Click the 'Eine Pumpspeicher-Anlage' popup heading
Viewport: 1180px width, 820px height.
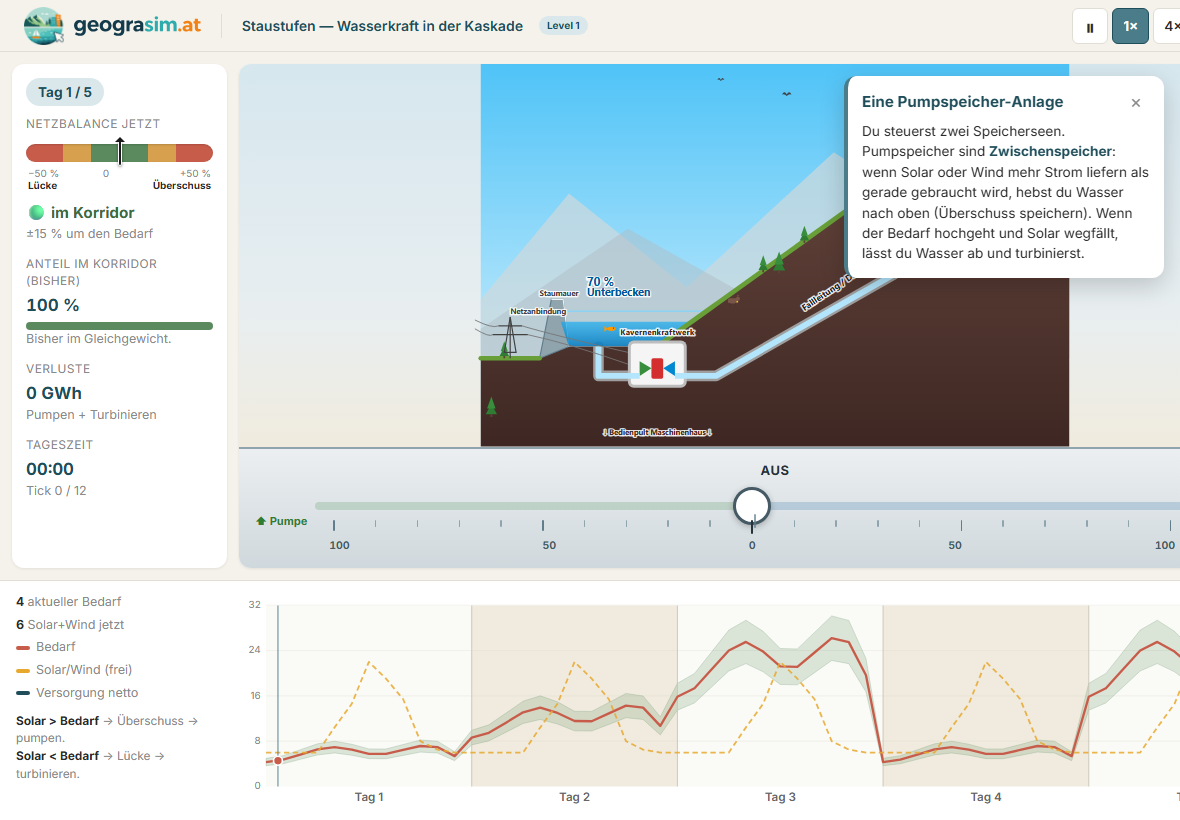(963, 102)
